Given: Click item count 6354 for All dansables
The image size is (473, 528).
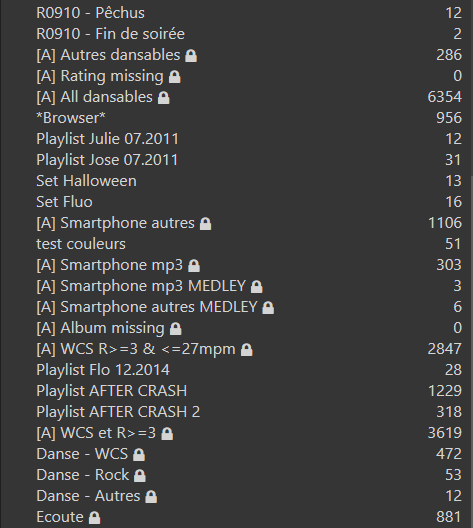Looking at the screenshot, I should (444, 97).
